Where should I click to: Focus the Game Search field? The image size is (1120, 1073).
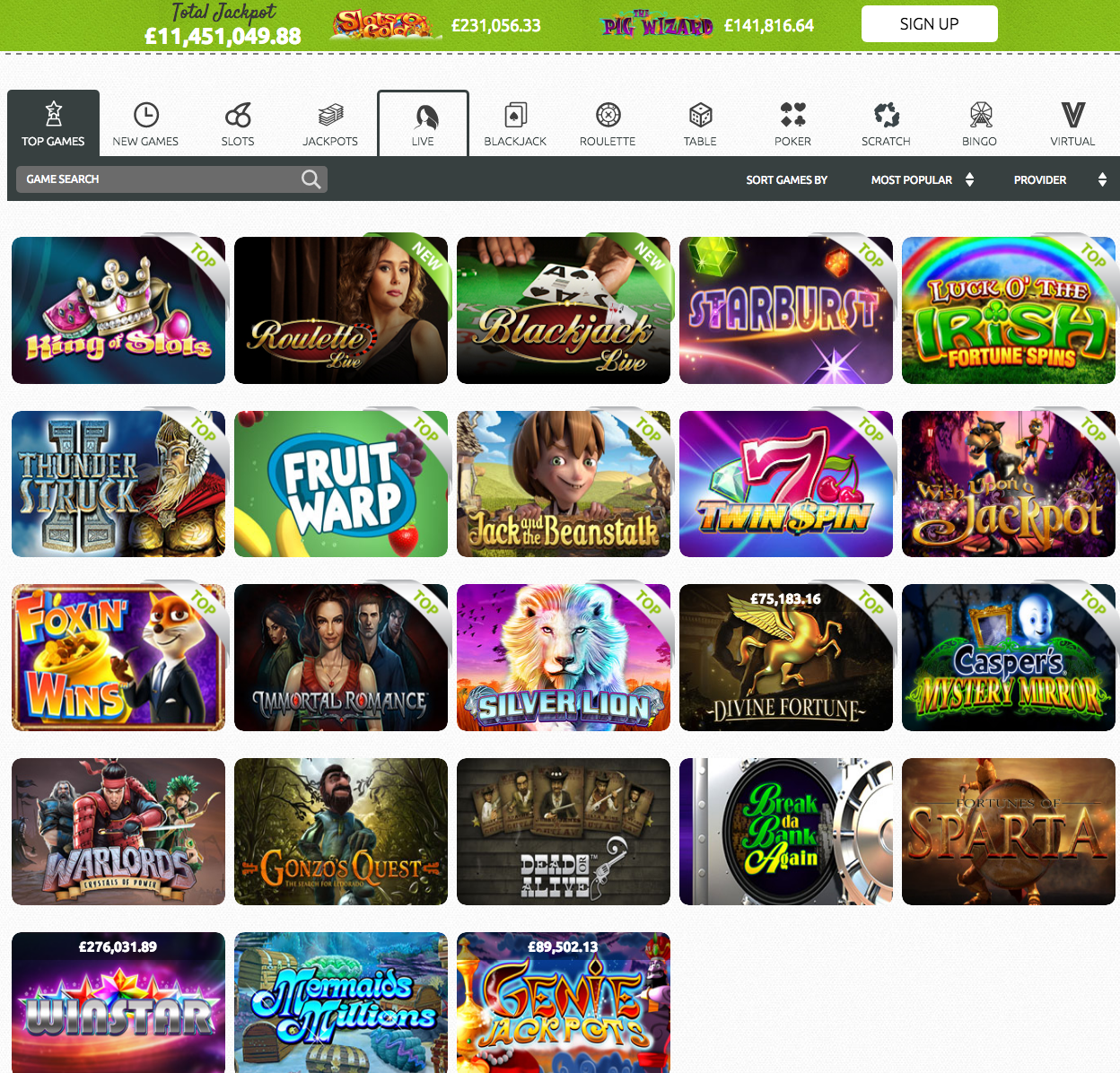[x=171, y=179]
